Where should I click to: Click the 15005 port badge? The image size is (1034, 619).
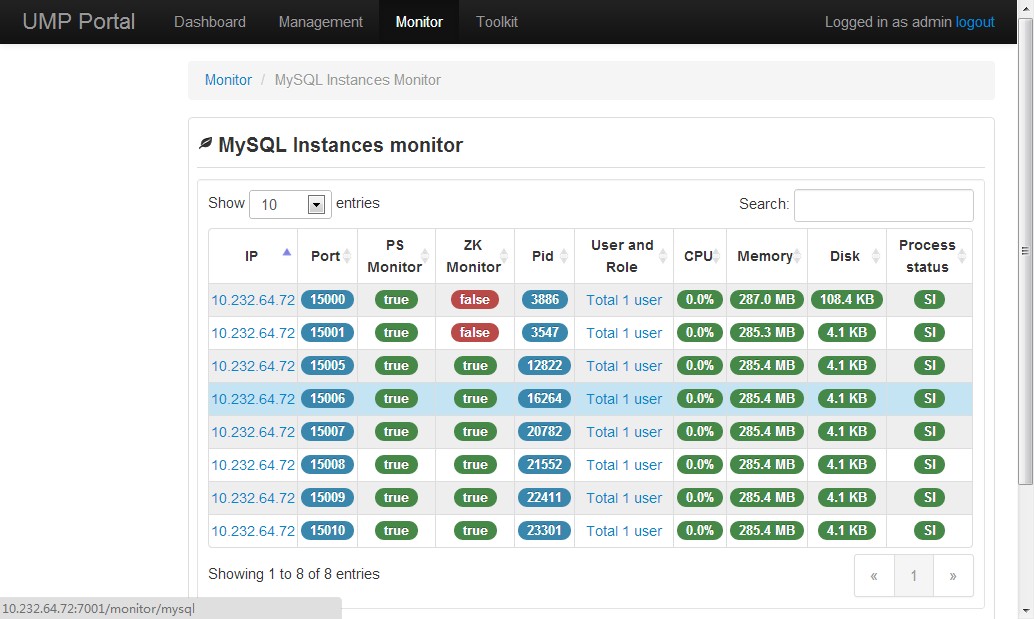tap(328, 365)
